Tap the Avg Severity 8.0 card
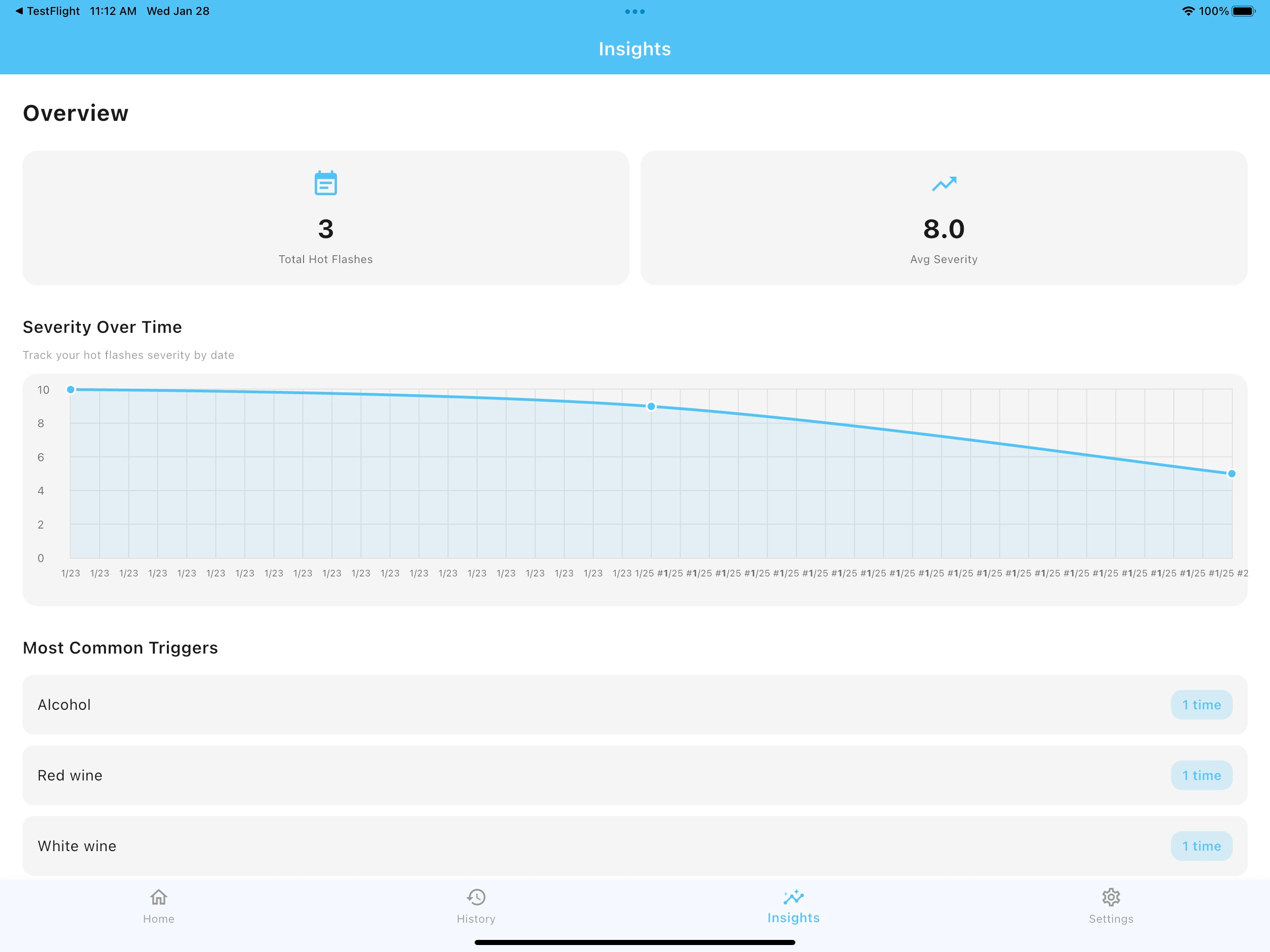The image size is (1270, 952). [x=944, y=218]
